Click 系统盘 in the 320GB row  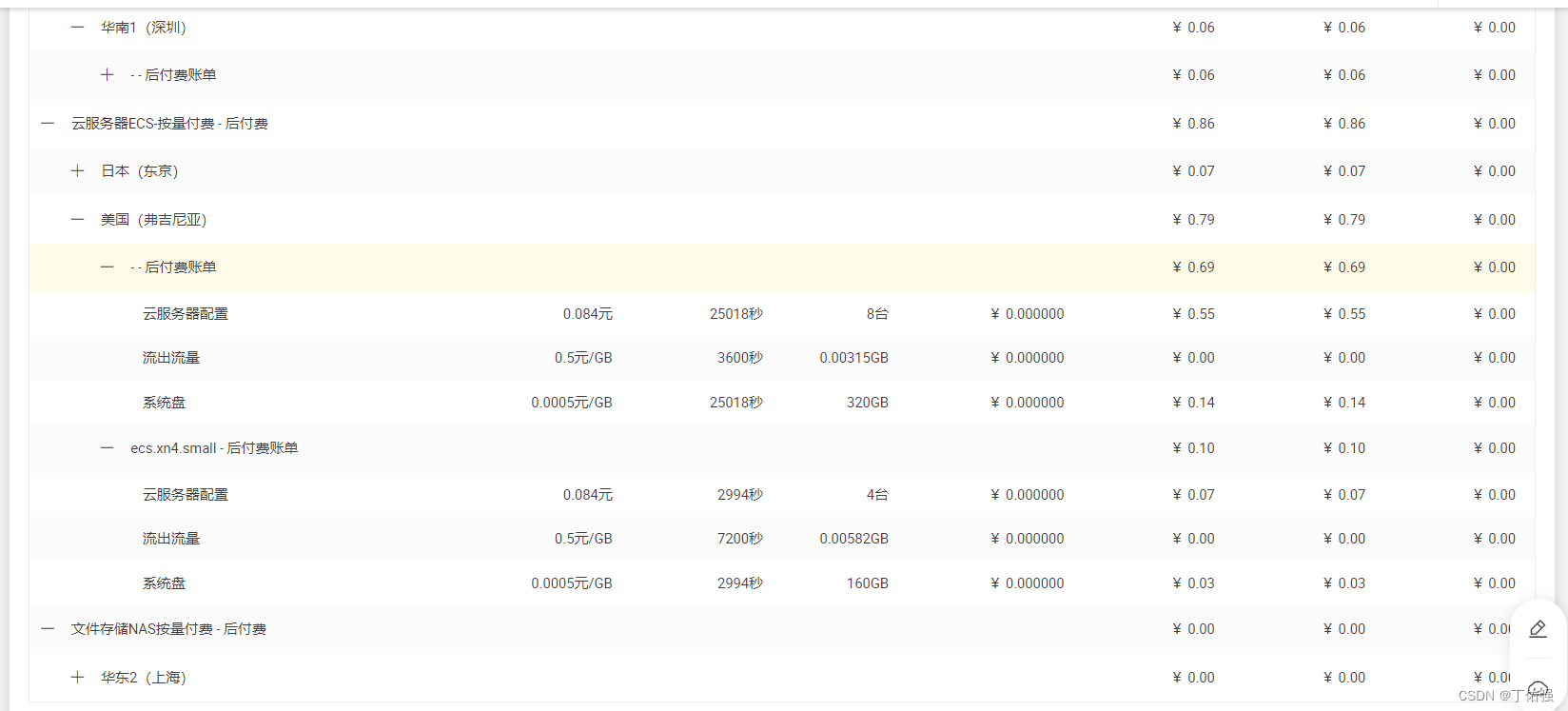[x=164, y=403]
